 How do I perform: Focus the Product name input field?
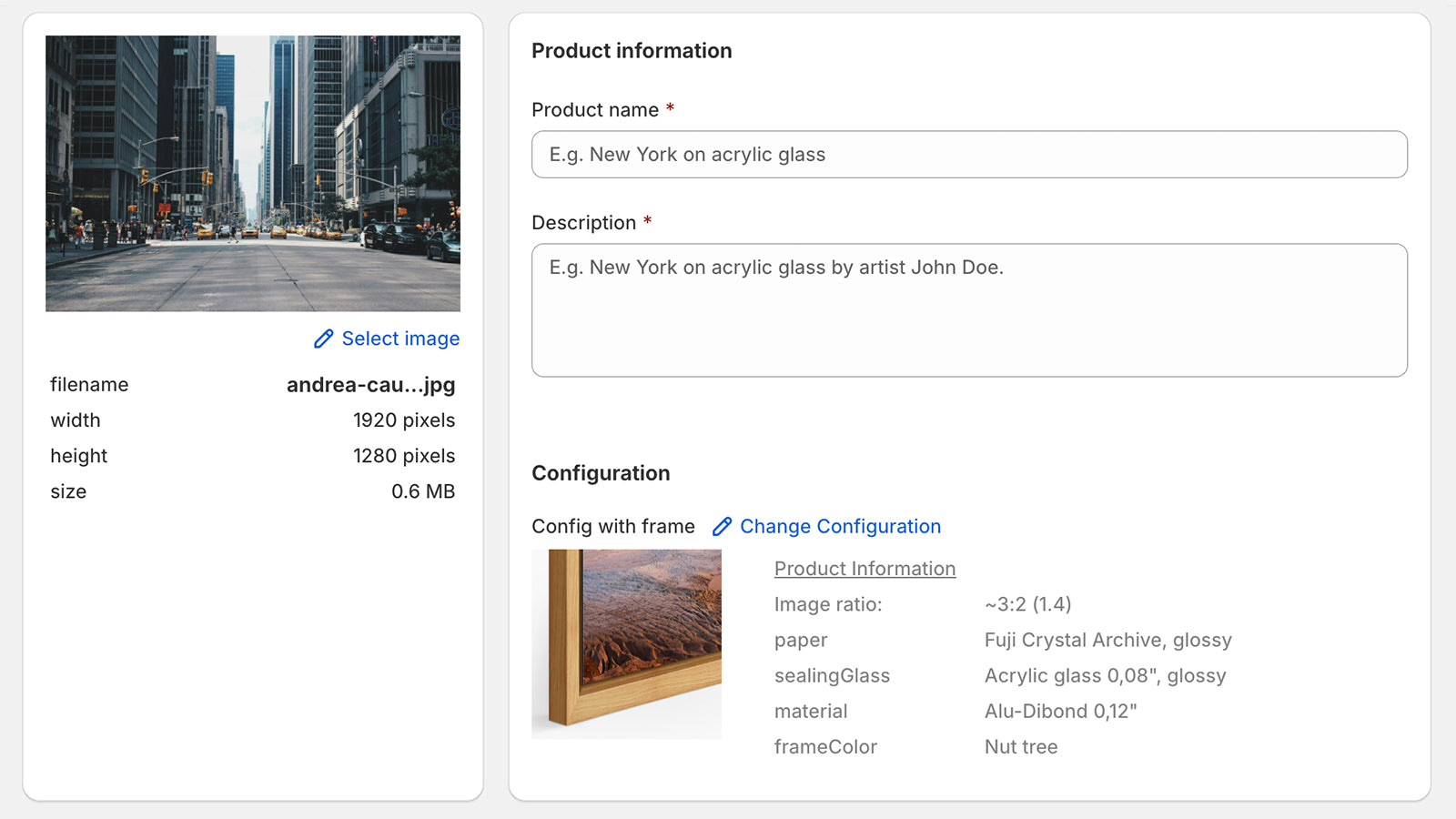[x=969, y=155]
